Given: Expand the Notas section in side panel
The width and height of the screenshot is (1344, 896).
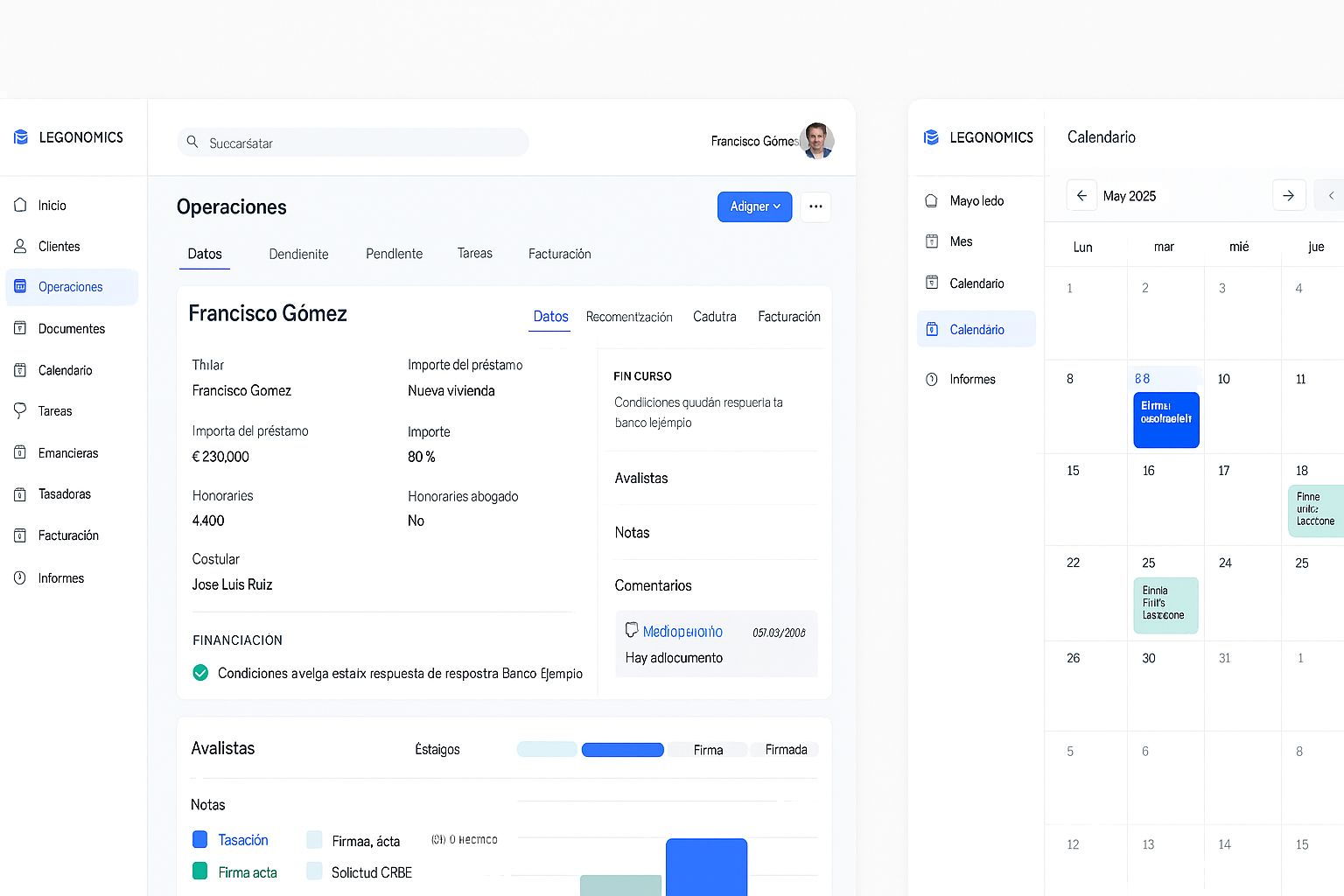Looking at the screenshot, I should pos(633,533).
